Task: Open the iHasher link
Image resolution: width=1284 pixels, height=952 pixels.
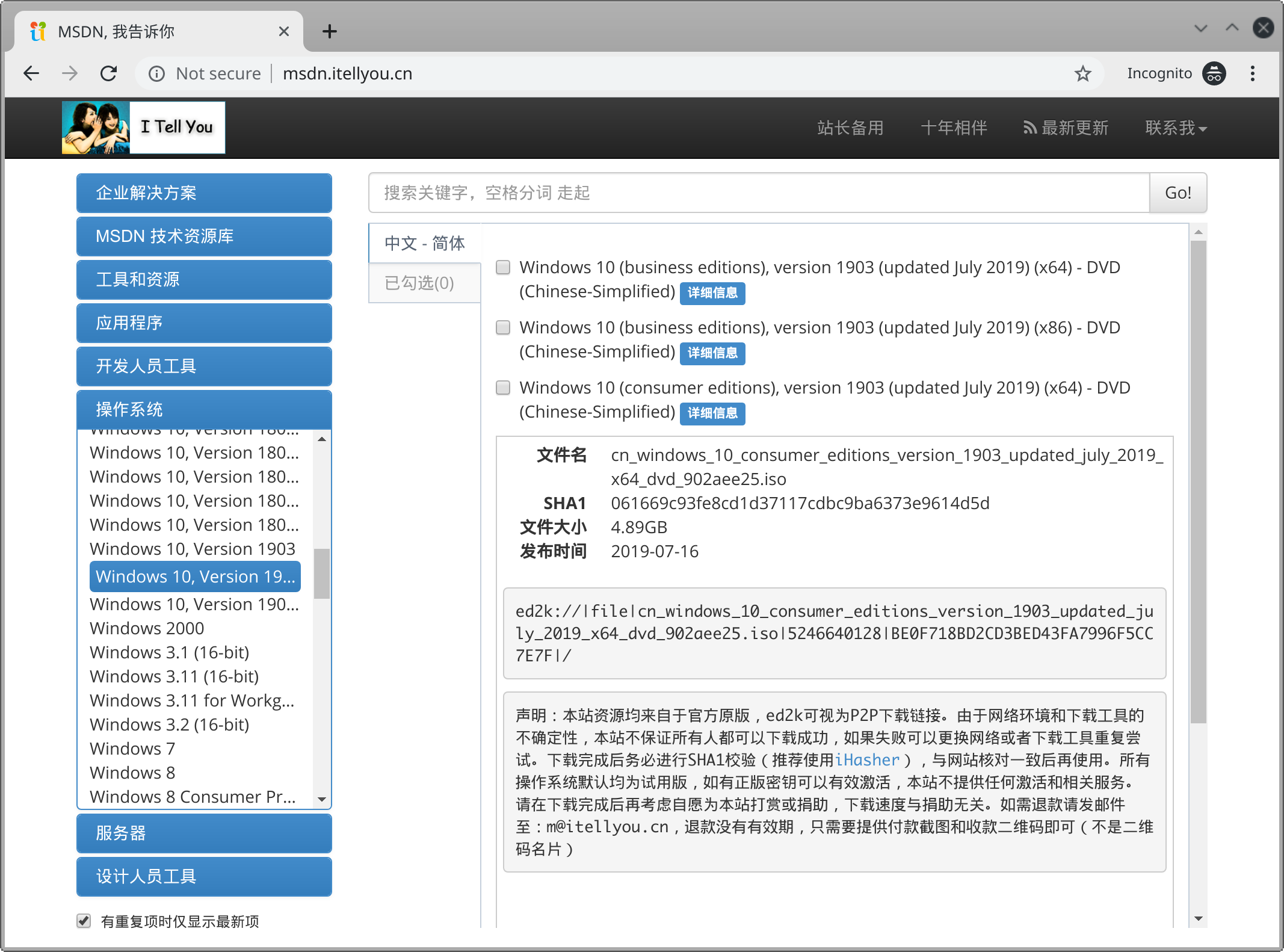Action: [867, 760]
